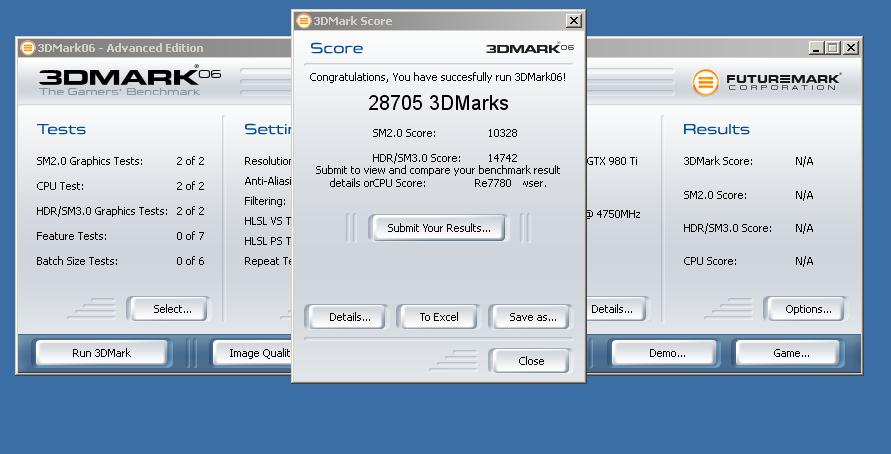This screenshot has width=891, height=454.
Task: Click SM2.0 Score N/A in Results
Action: pos(748,195)
